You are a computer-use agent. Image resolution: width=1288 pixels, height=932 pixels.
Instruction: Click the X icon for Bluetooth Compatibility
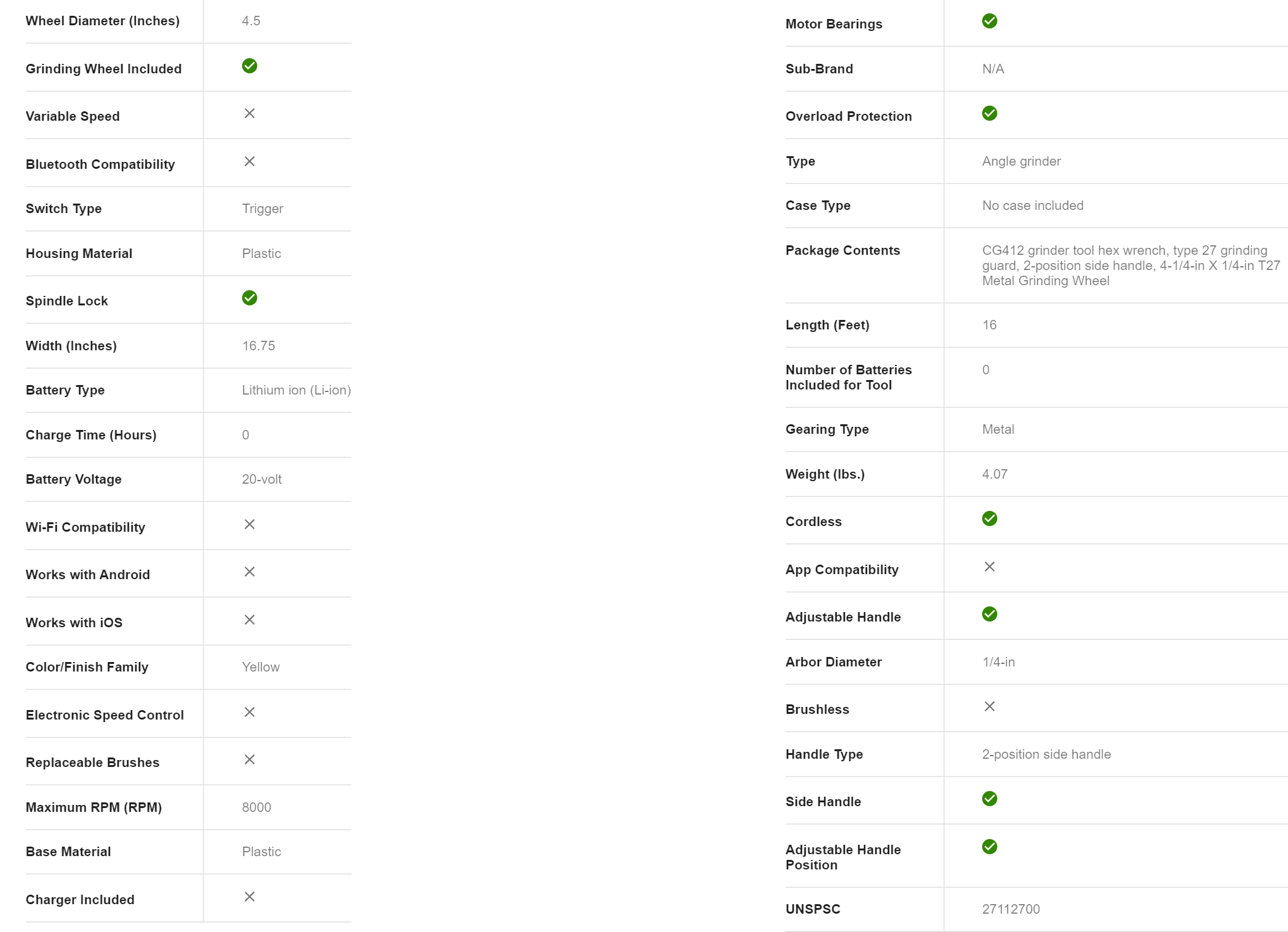250,162
